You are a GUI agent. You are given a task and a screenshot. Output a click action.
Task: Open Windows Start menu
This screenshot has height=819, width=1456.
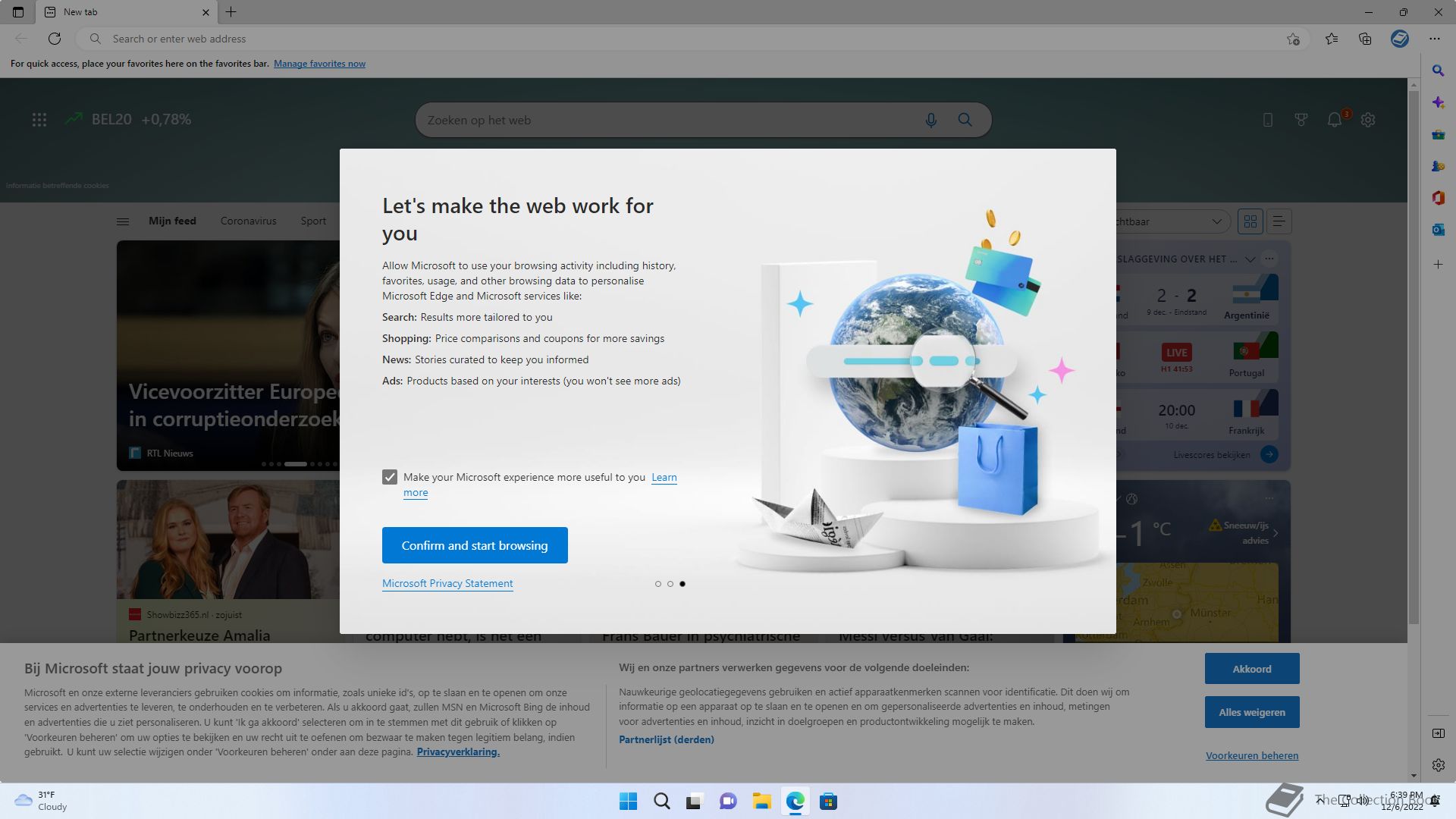[628, 801]
